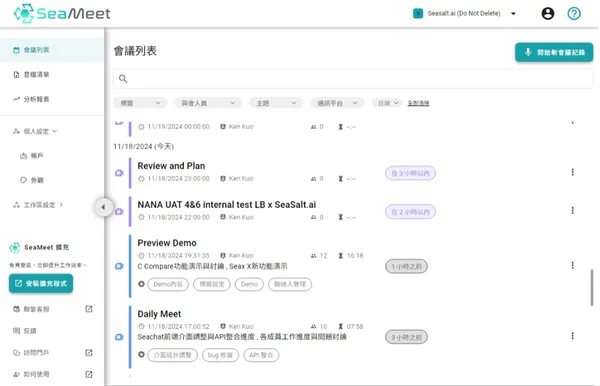Open the 日期 filter dropdown
The width and height of the screenshot is (600, 386).
click(387, 103)
